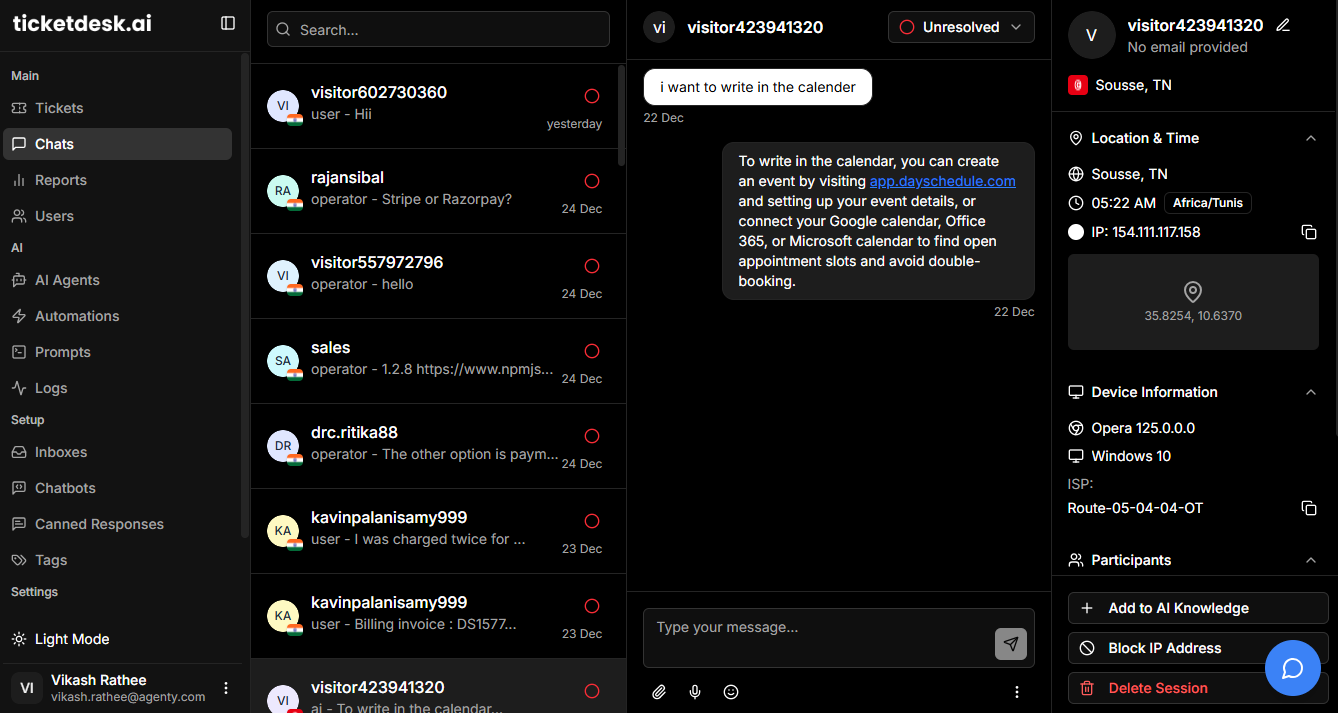Image resolution: width=1338 pixels, height=713 pixels.
Task: Copy the ISP Route-05-04-04-OT value
Action: pyautogui.click(x=1308, y=508)
